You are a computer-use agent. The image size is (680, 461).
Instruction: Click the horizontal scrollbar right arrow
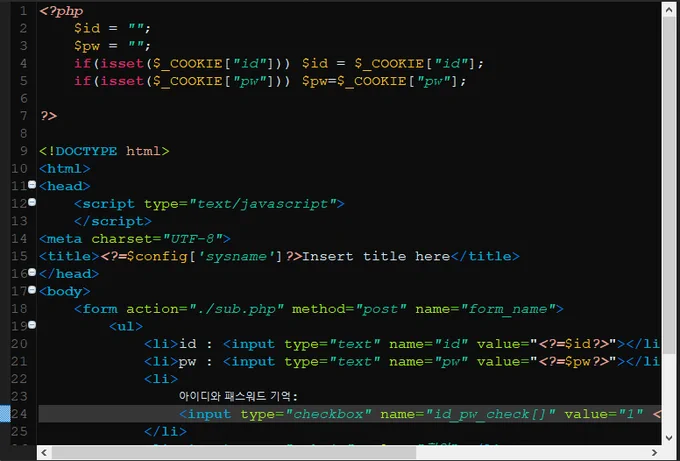[654, 453]
